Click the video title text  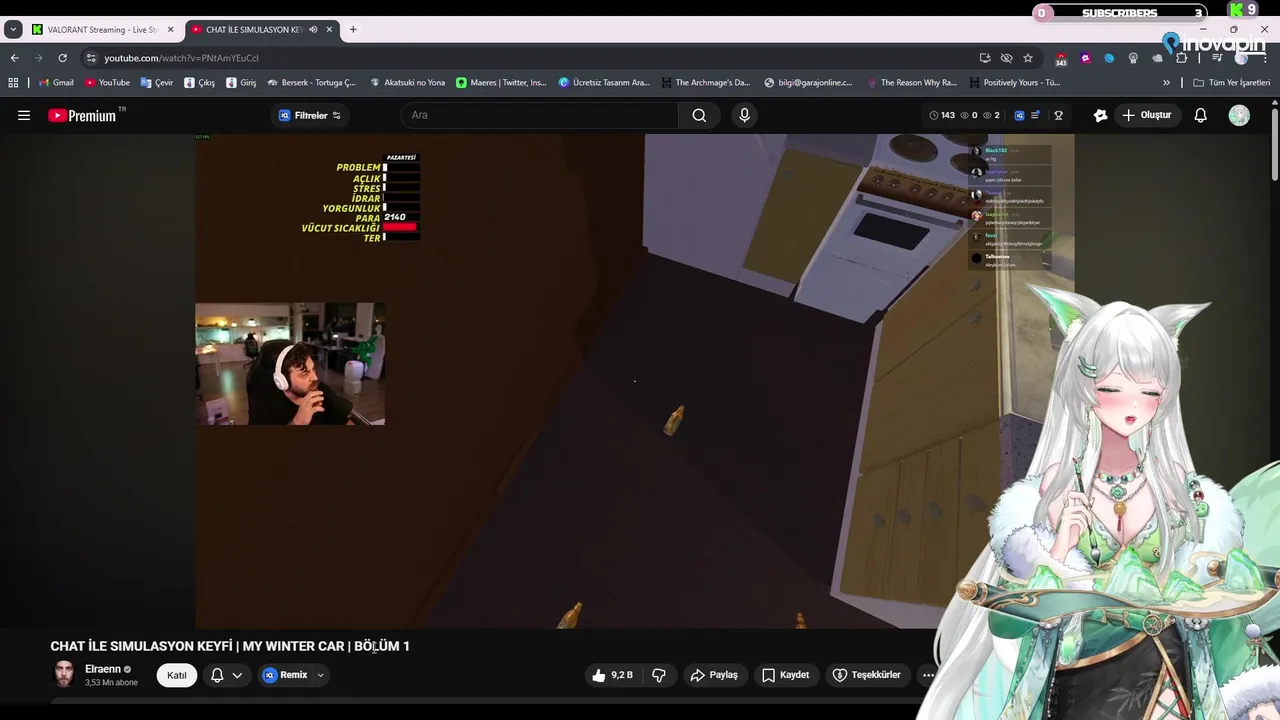point(230,646)
